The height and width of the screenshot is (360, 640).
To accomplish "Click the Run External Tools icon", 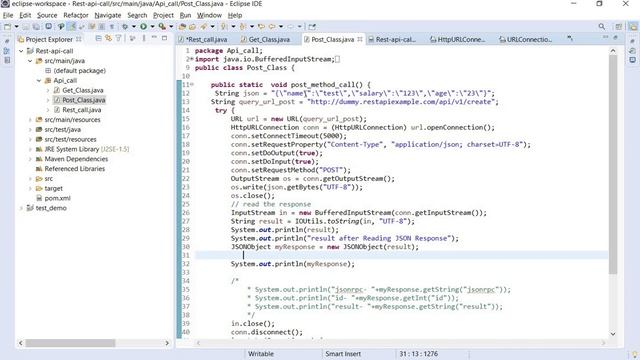I will [x=162, y=27].
